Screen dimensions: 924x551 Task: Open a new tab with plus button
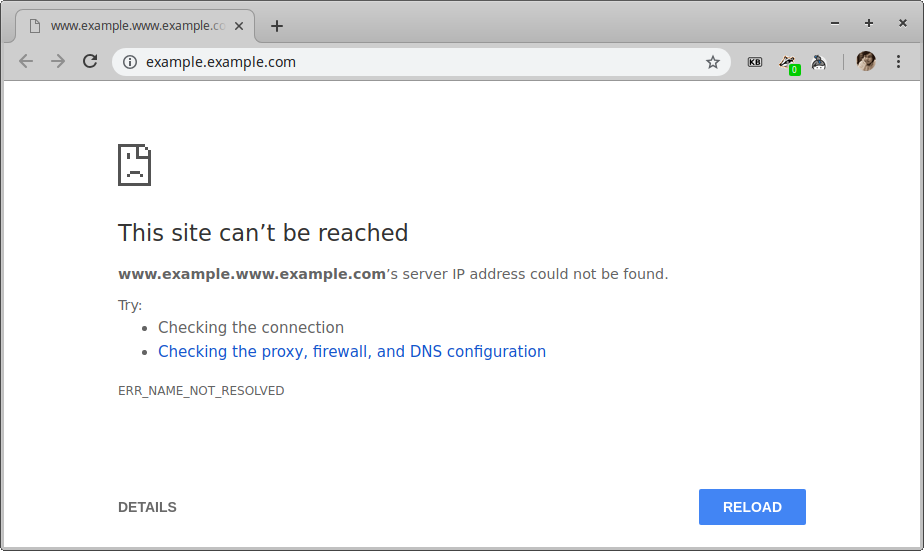(277, 26)
